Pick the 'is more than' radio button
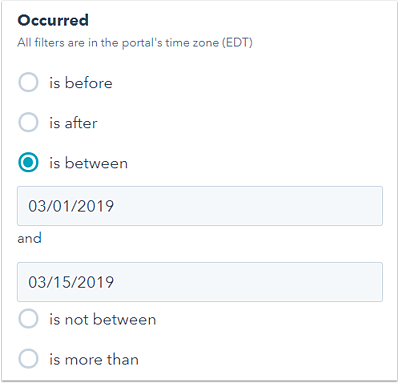399x383 pixels. (x=28, y=359)
